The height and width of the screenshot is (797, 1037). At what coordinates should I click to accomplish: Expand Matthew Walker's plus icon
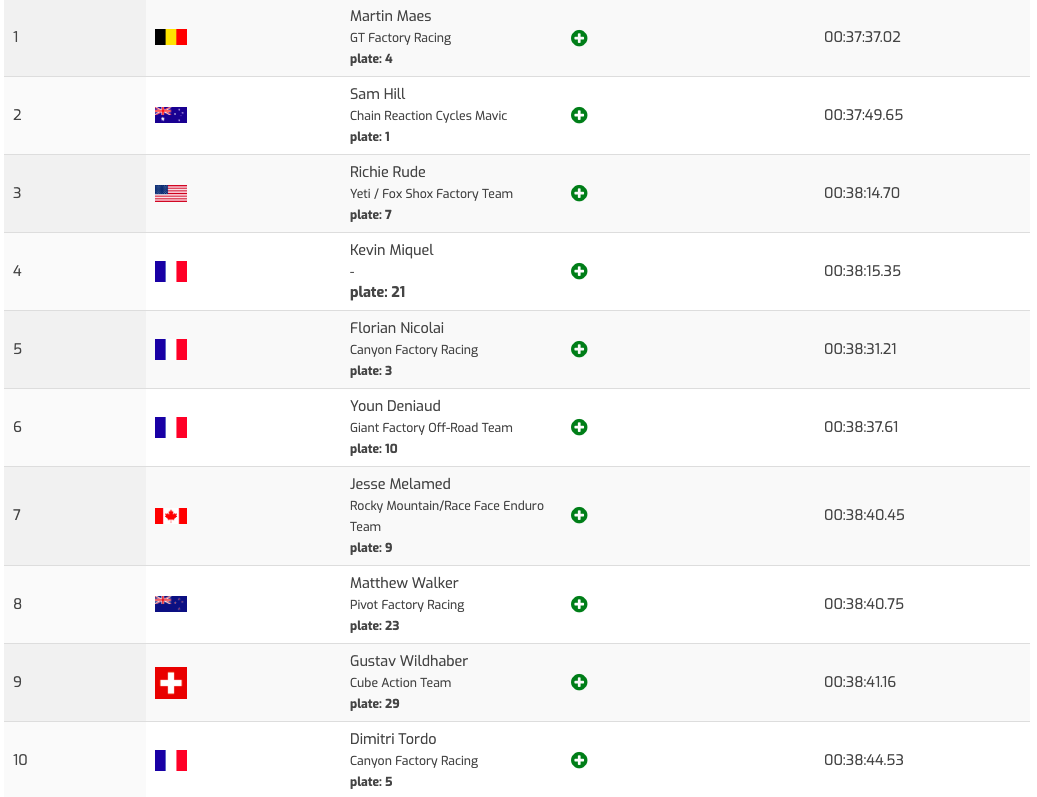coord(578,604)
